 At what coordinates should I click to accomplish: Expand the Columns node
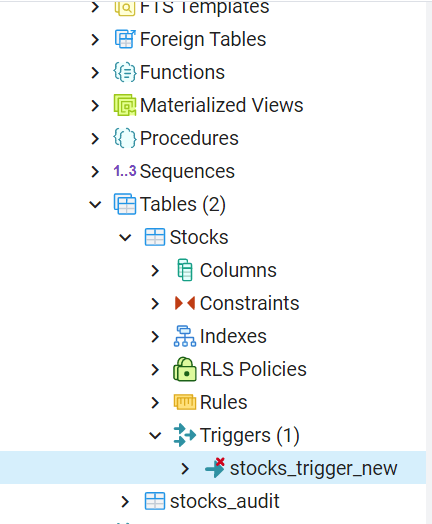click(x=155, y=270)
